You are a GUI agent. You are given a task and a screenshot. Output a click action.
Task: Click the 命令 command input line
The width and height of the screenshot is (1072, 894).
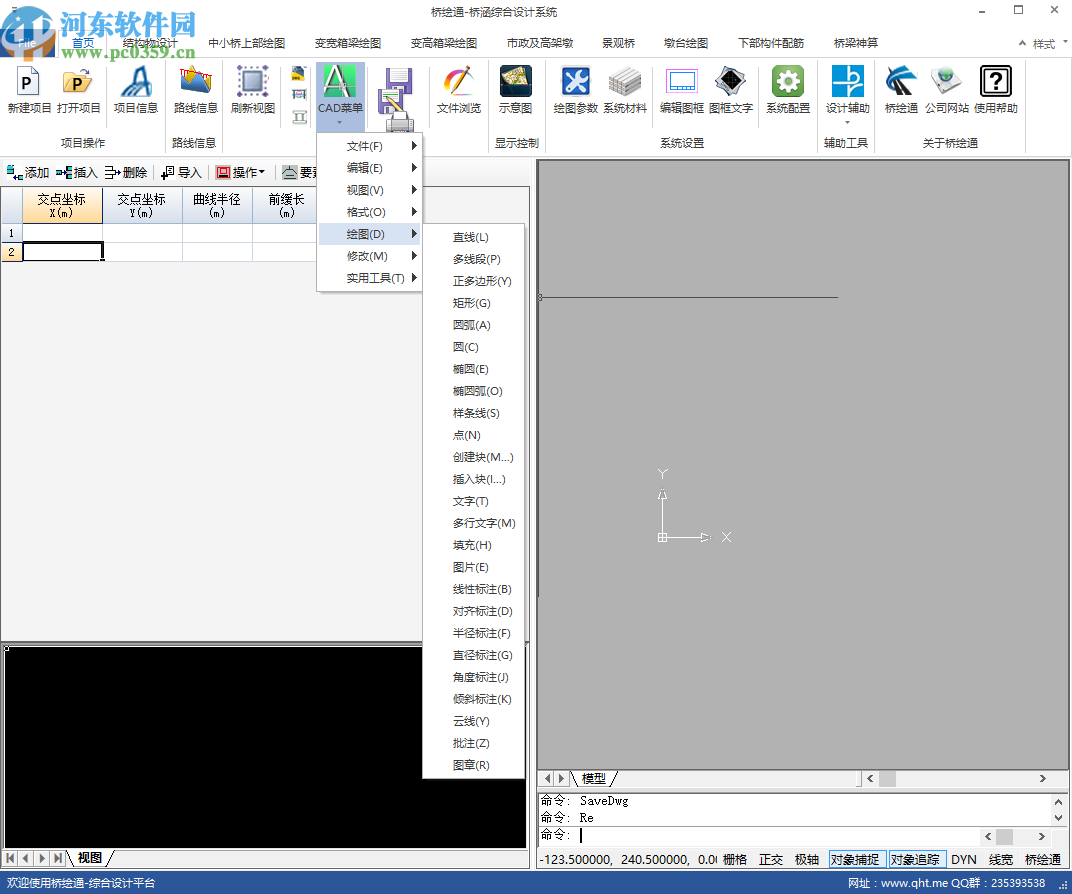(x=759, y=835)
